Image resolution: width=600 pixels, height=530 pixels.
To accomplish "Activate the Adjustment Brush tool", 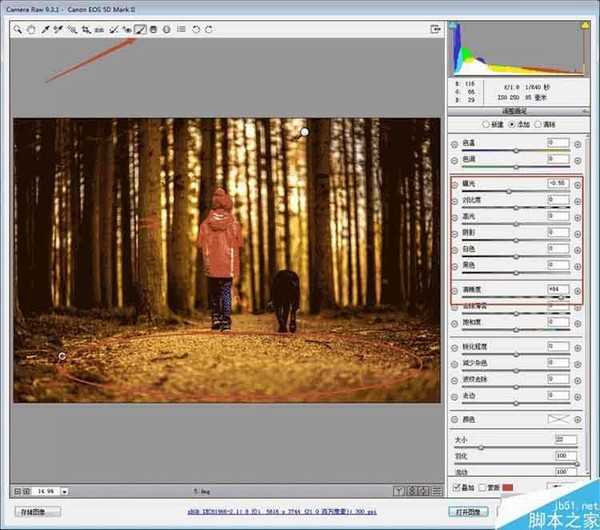I will [x=141, y=30].
